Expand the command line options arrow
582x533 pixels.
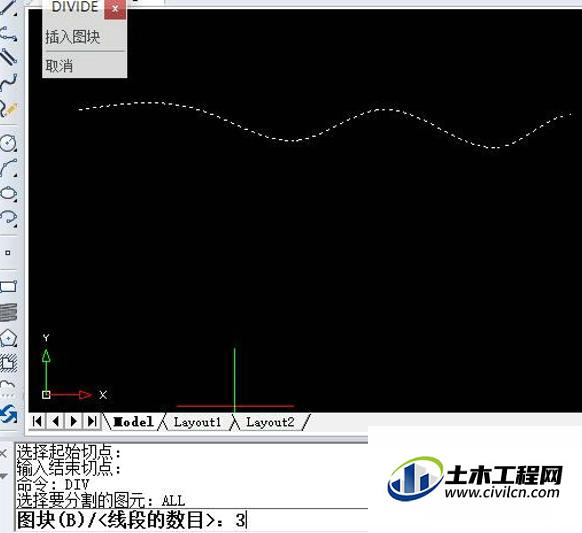click(3, 476)
